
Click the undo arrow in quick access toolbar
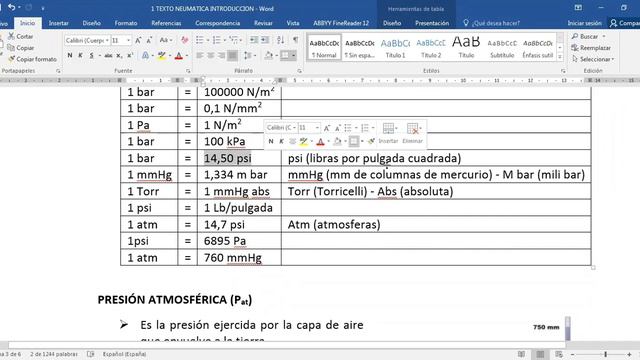point(11,7)
